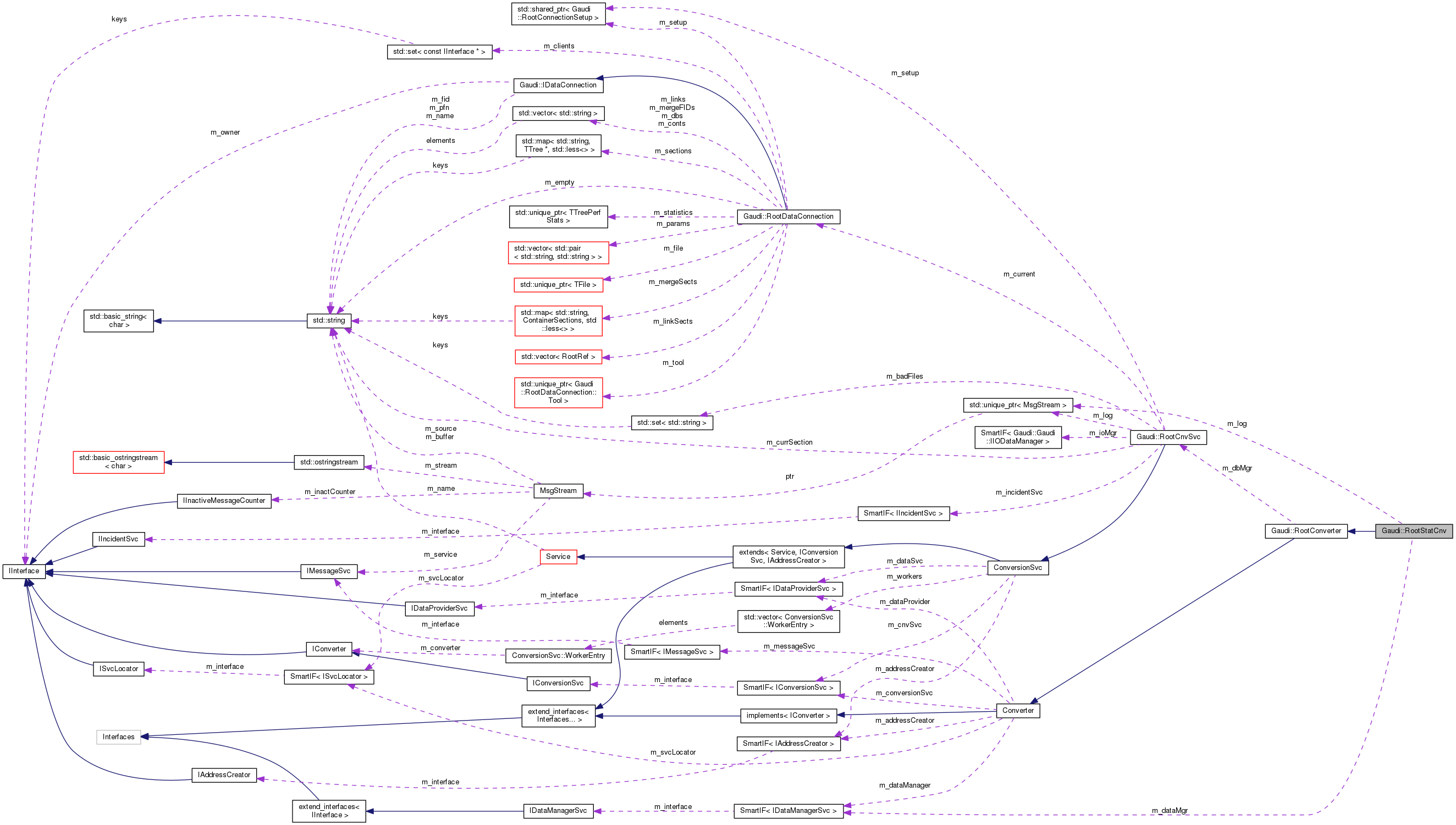Open the IInterface node
Screen dimensions: 1456x825
[x=24, y=571]
